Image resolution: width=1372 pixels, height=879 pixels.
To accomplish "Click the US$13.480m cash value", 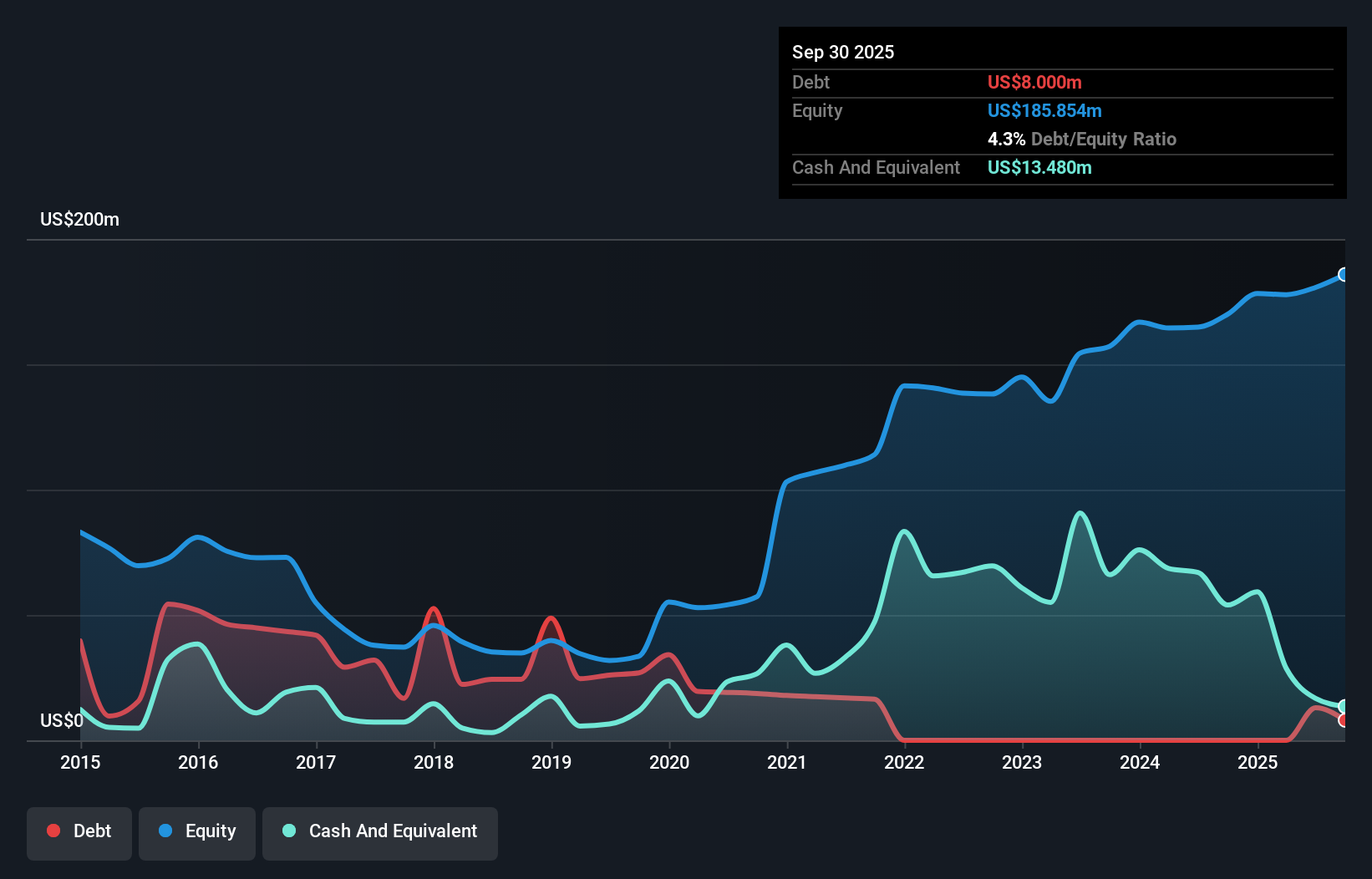I will pyautogui.click(x=1039, y=167).
